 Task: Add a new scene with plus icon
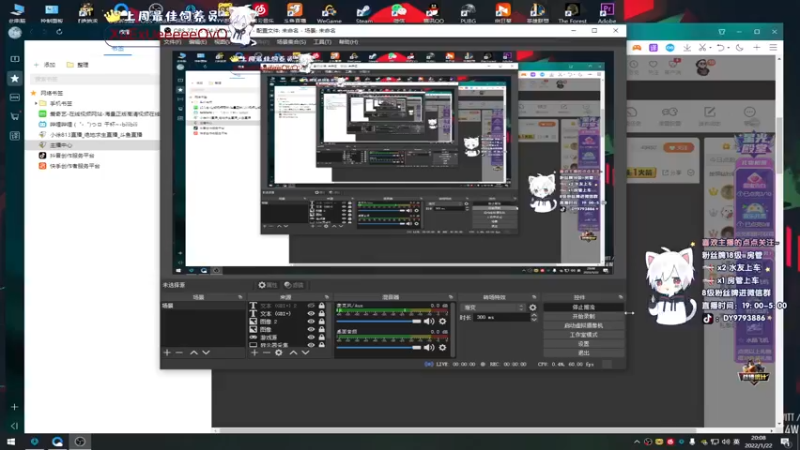pyautogui.click(x=167, y=353)
